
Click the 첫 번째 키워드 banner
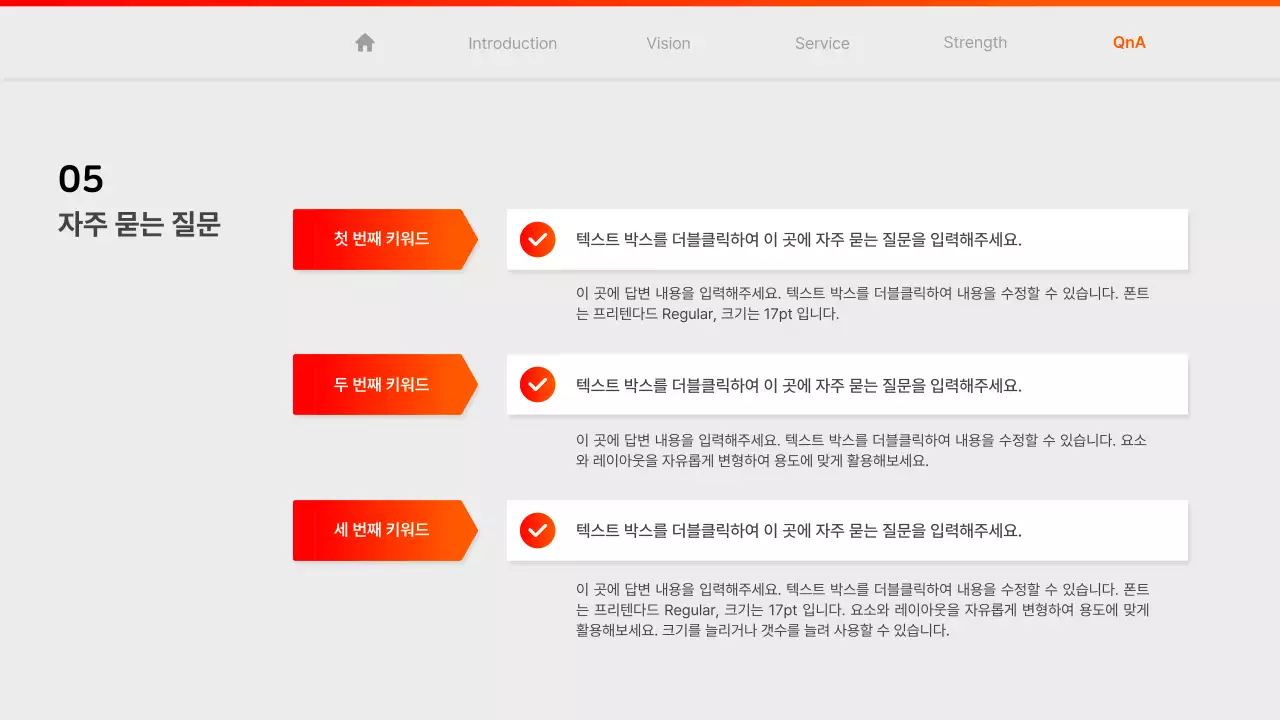click(x=380, y=239)
